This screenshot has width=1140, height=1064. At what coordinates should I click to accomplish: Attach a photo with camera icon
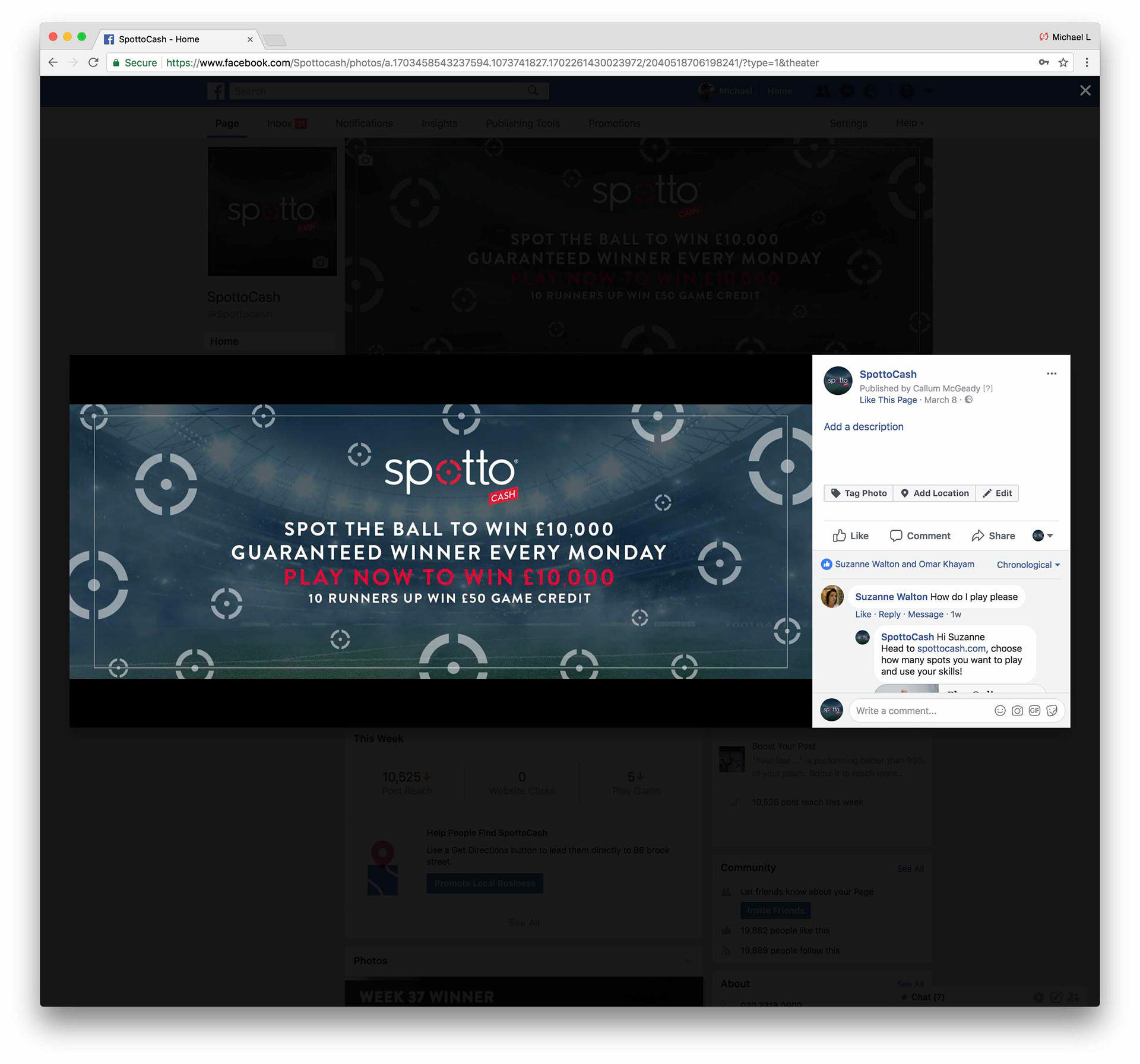1017,711
